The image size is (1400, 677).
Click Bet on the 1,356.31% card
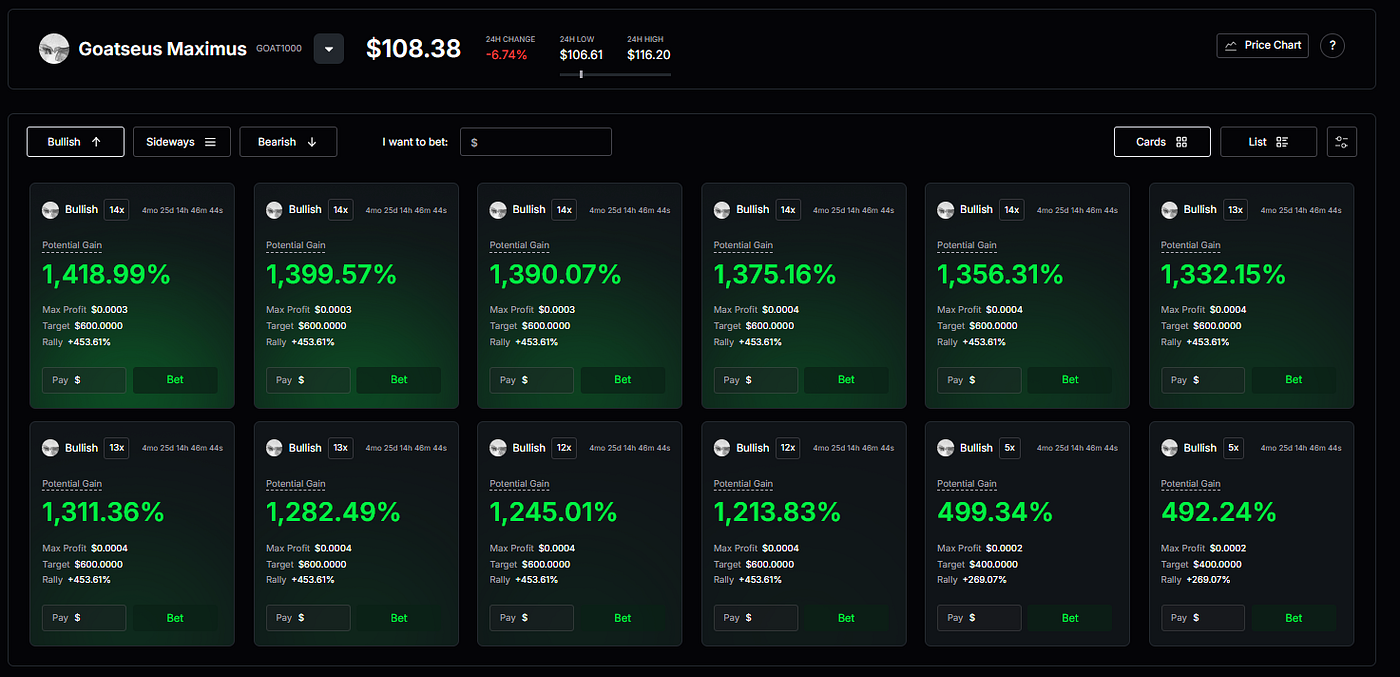(x=1070, y=380)
